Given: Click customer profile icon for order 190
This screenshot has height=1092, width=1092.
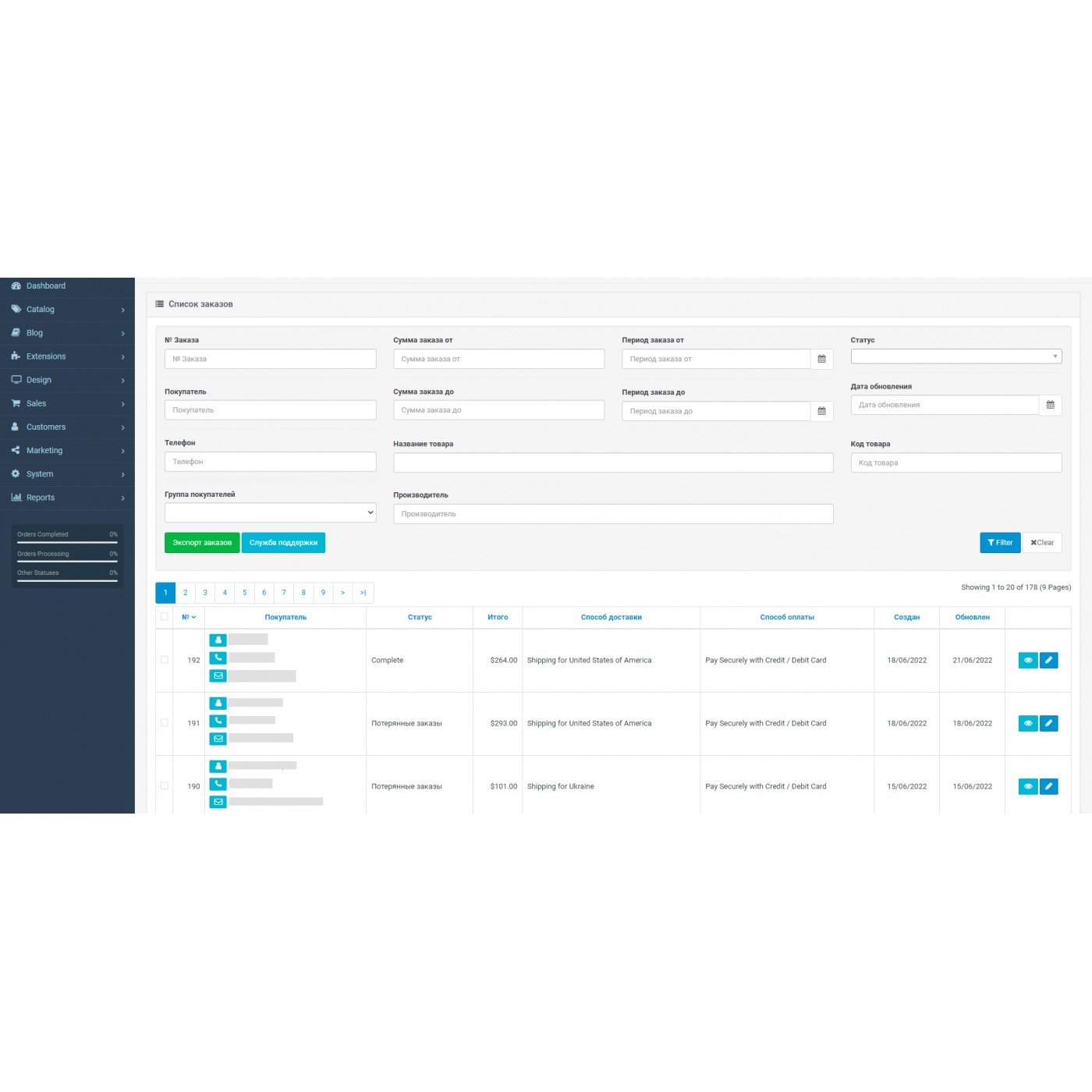Looking at the screenshot, I should (x=218, y=767).
